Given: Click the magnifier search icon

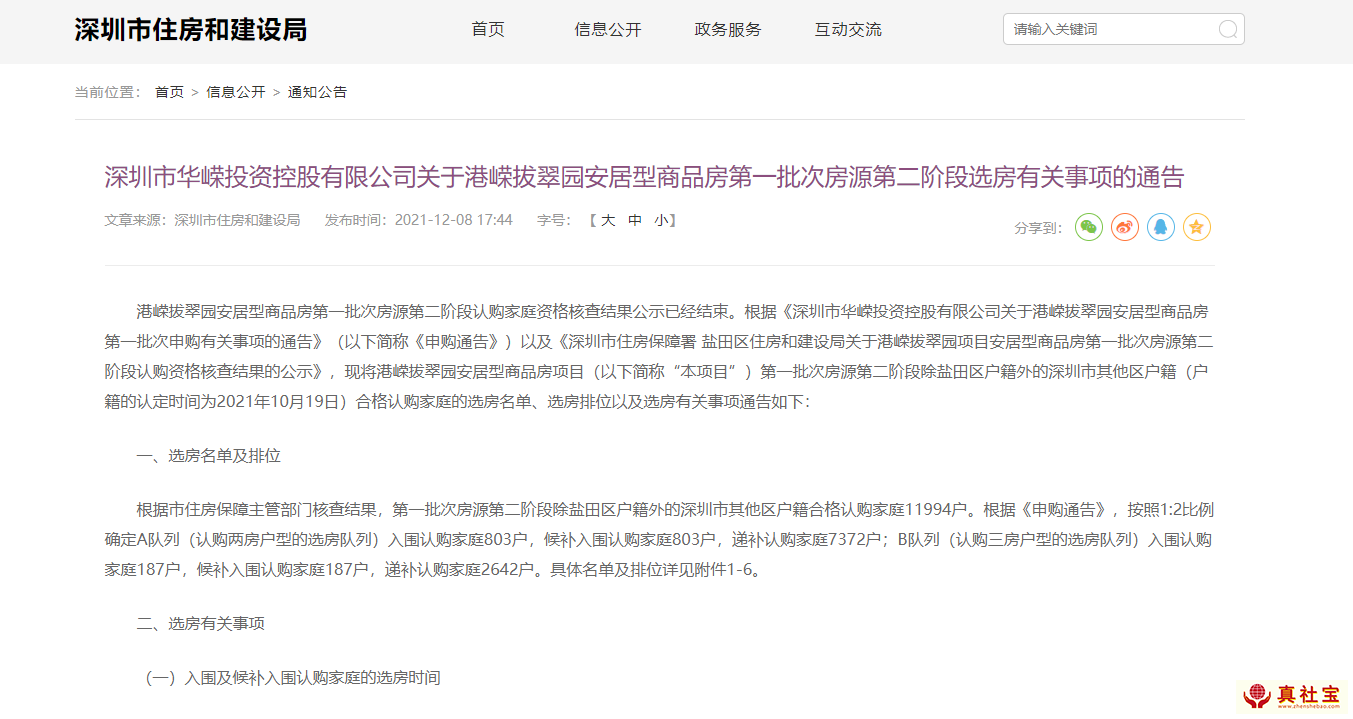Looking at the screenshot, I should [x=1227, y=30].
